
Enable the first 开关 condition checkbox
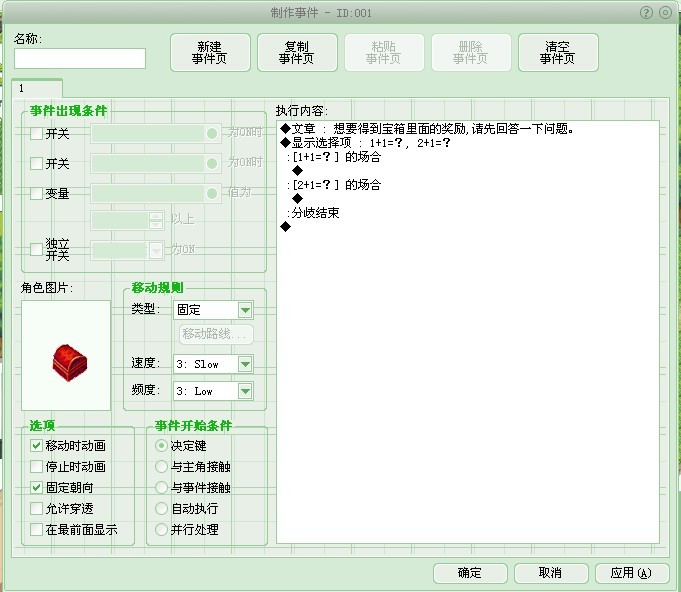36,133
